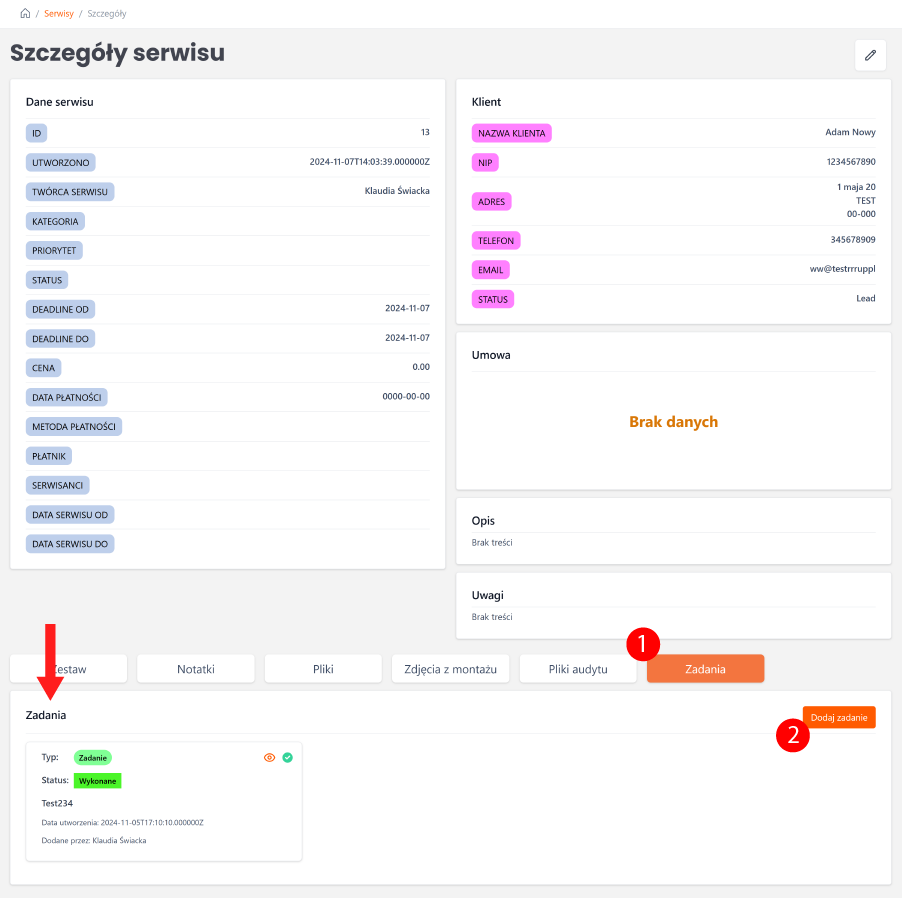Click the green checkmark icon on task Test234
The width and height of the screenshot is (902, 898).
coord(288,758)
